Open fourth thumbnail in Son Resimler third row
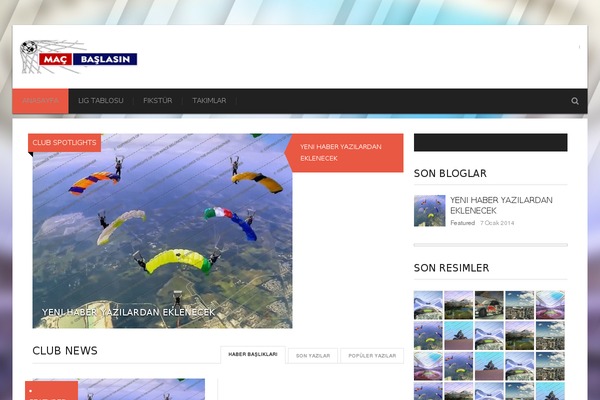This screenshot has height=400, width=600. (x=520, y=366)
